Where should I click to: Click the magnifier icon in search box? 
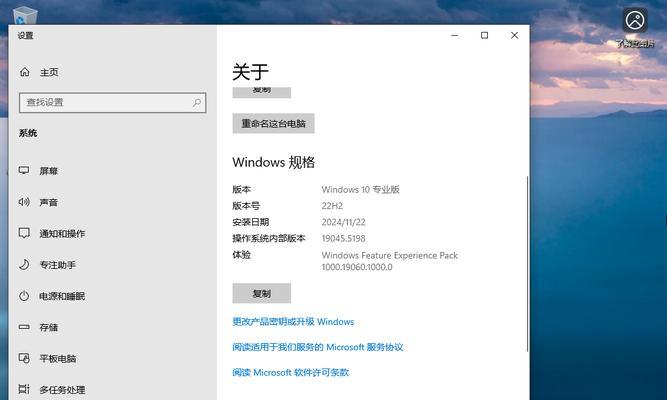coord(197,103)
